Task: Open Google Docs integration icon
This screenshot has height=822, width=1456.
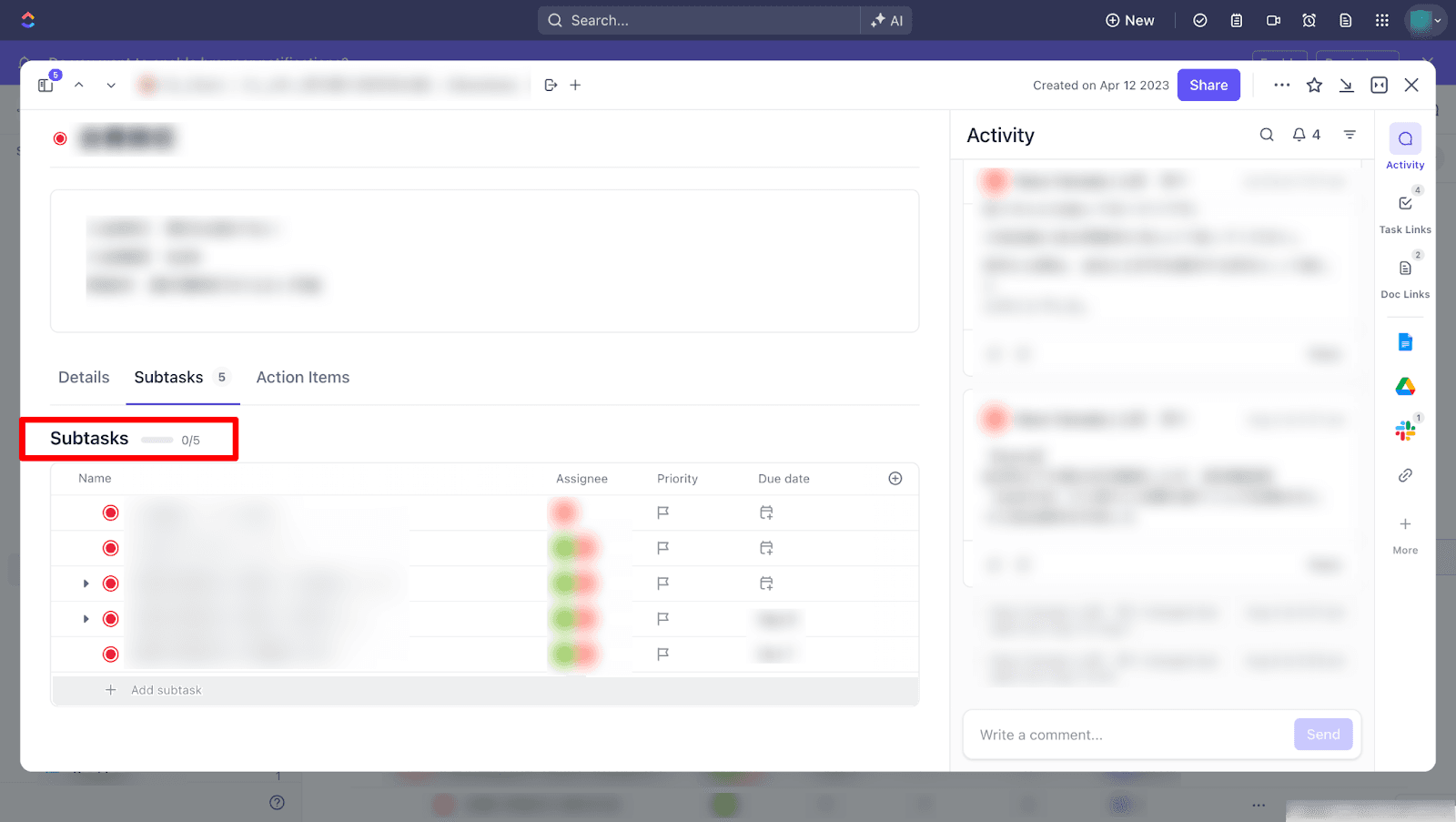Action: (x=1405, y=342)
